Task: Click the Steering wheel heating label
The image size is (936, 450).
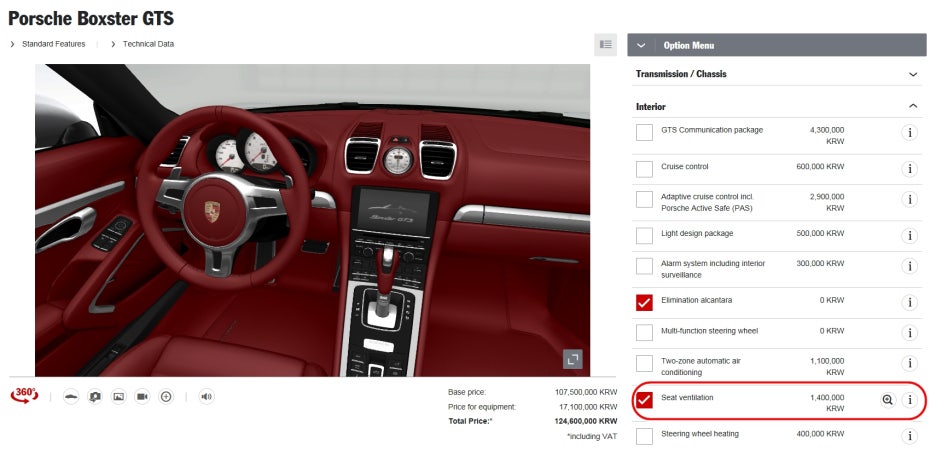Action: (700, 434)
